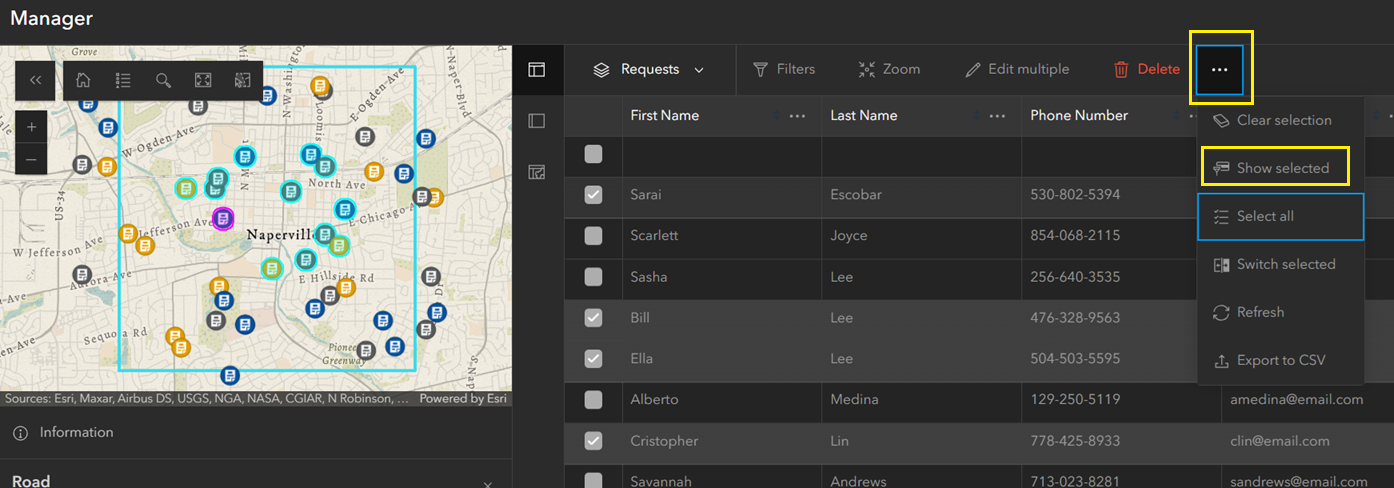Image resolution: width=1394 pixels, height=488 pixels.
Task: Activate the select-features tool on map
Action: coord(242,81)
